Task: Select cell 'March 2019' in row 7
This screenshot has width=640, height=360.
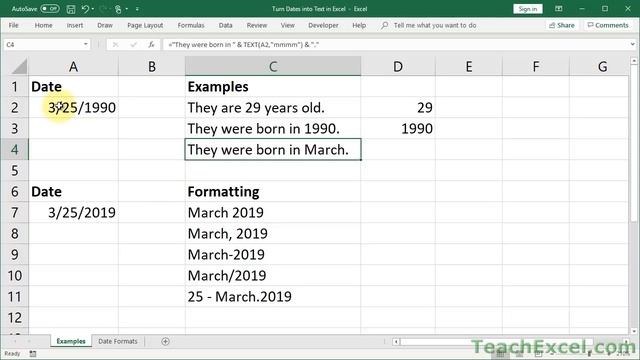Action: click(273, 213)
